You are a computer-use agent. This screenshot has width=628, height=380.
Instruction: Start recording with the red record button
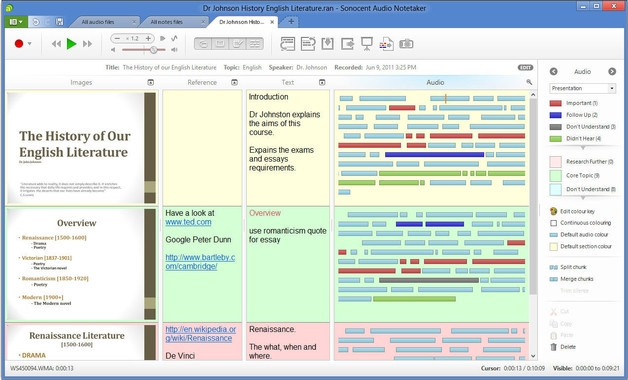tap(19, 43)
